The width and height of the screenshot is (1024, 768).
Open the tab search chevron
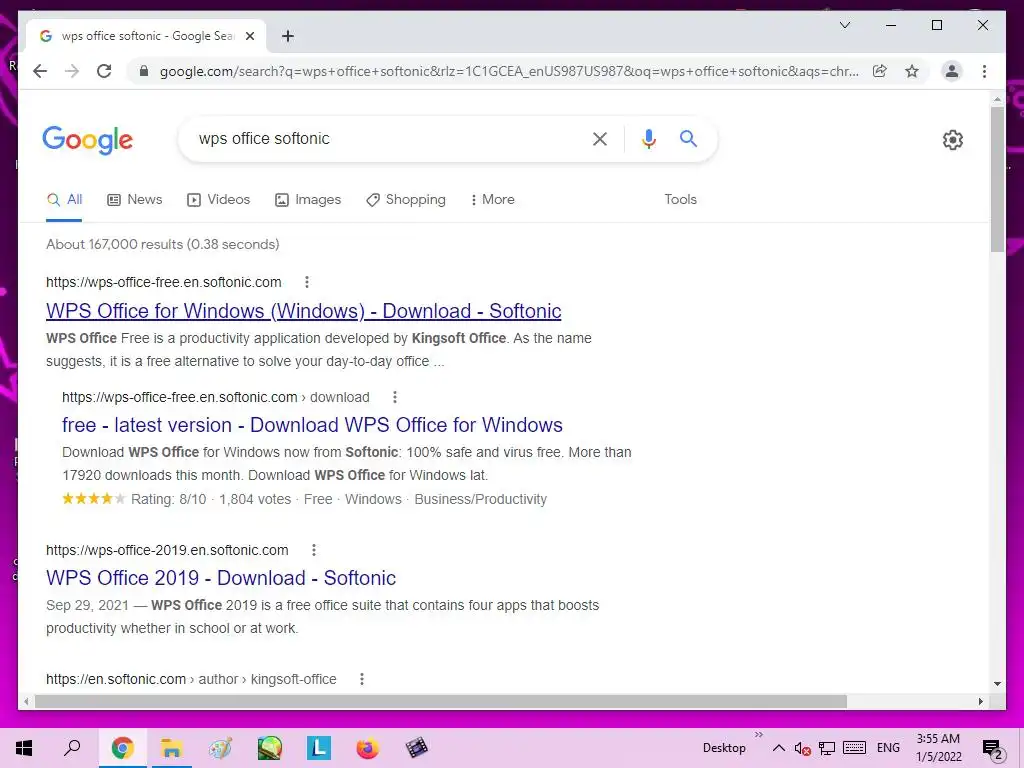tap(844, 25)
